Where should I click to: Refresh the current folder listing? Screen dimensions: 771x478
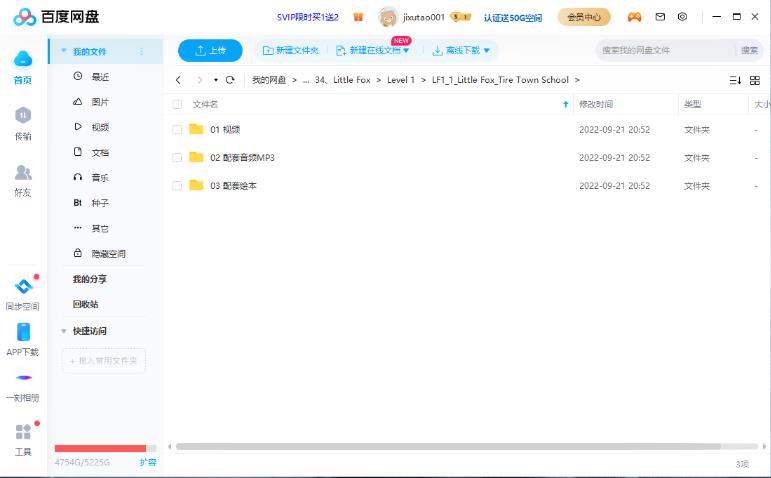coord(230,80)
